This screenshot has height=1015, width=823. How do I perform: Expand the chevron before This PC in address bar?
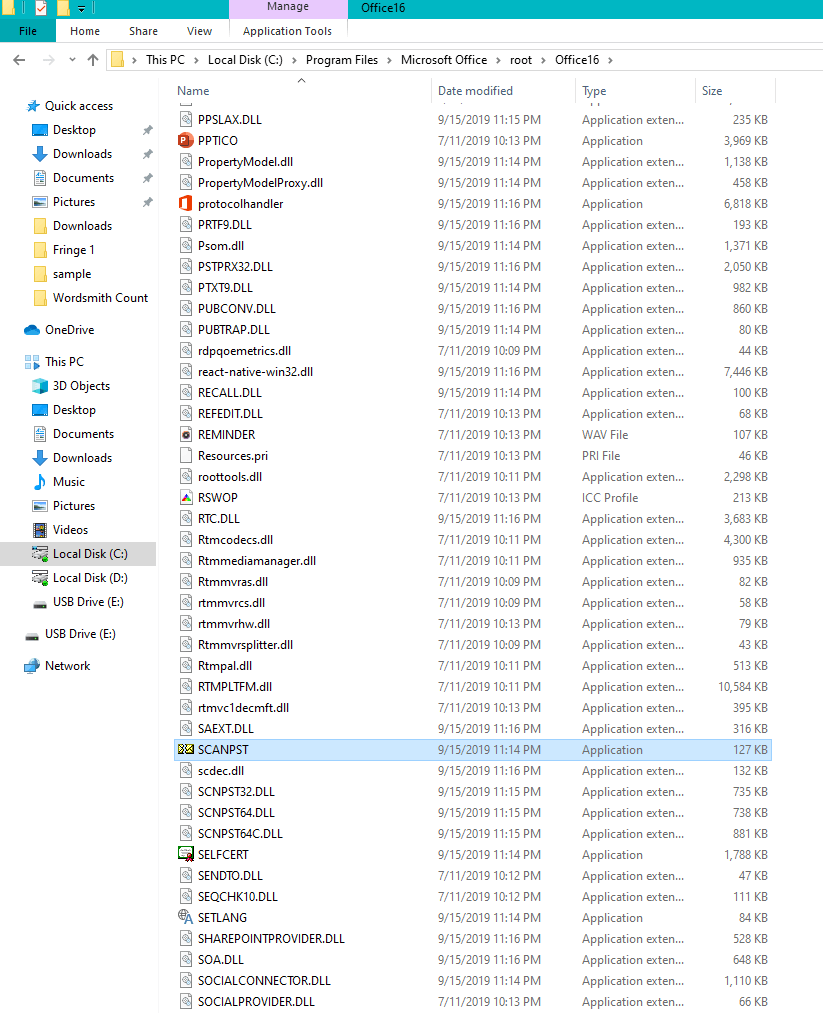(x=134, y=60)
